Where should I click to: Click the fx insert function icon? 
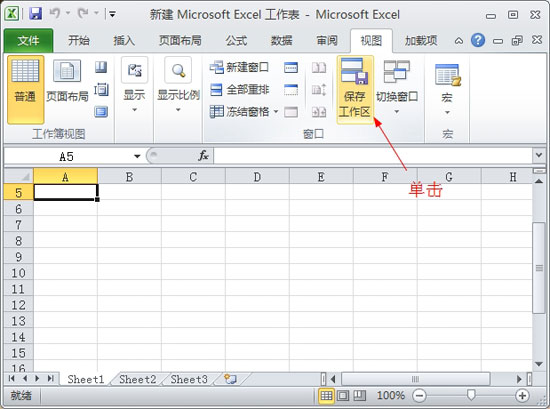click(203, 155)
